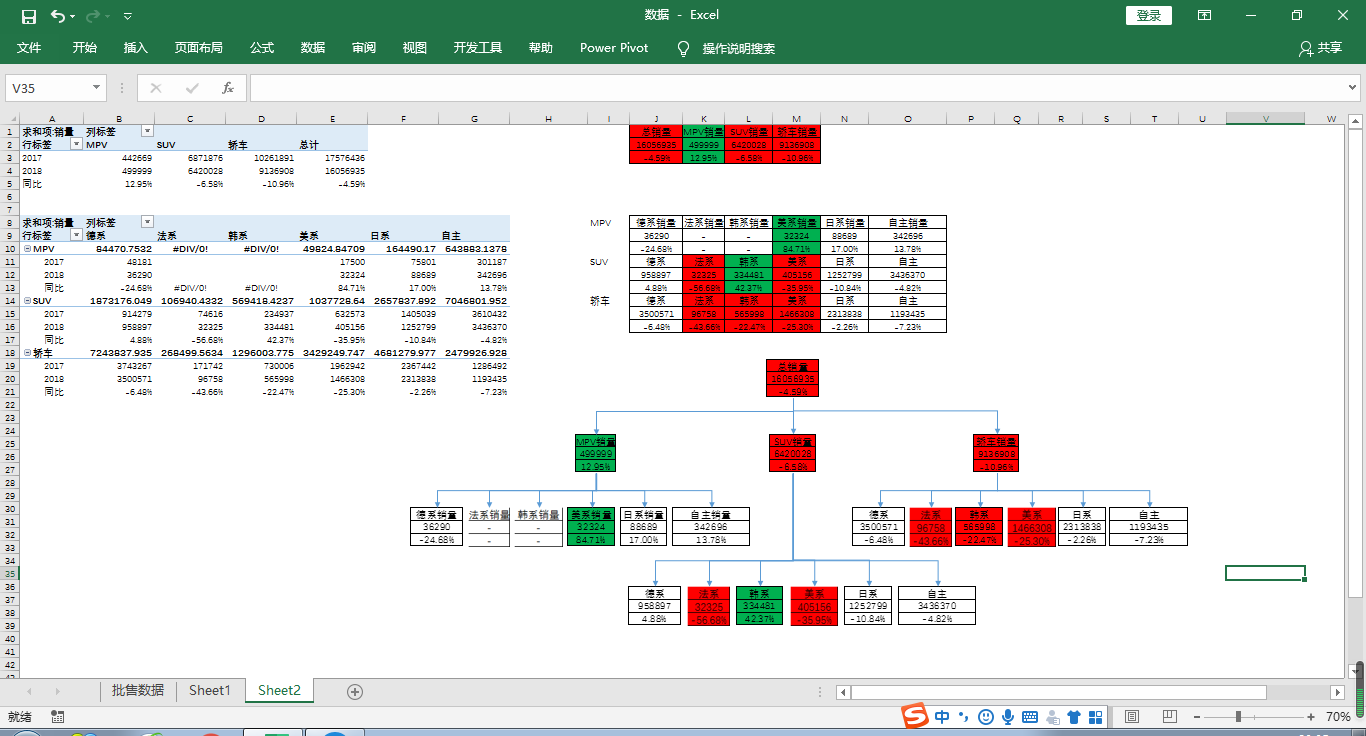
Task: Click the Save icon in quick access toolbar
Action: [x=29, y=16]
